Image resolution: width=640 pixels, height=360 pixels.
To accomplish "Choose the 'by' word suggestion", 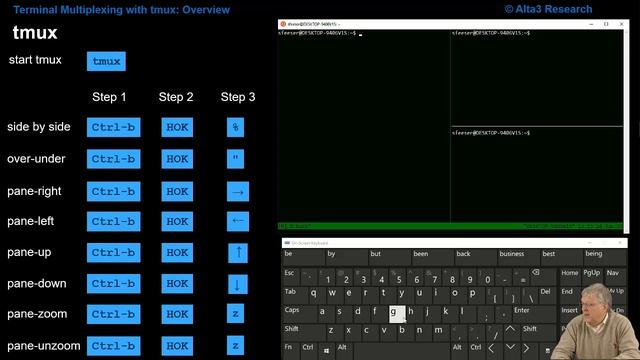I will click(347, 257).
